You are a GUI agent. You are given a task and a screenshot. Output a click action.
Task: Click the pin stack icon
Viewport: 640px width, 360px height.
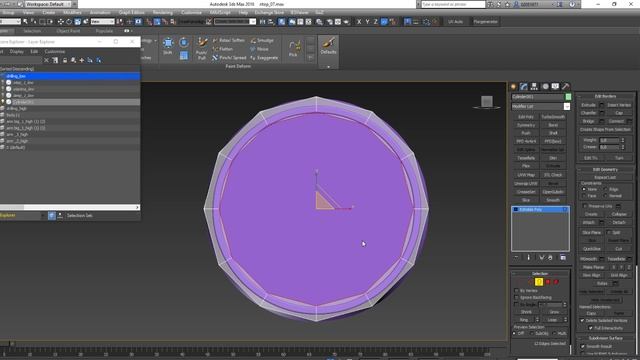point(516,258)
